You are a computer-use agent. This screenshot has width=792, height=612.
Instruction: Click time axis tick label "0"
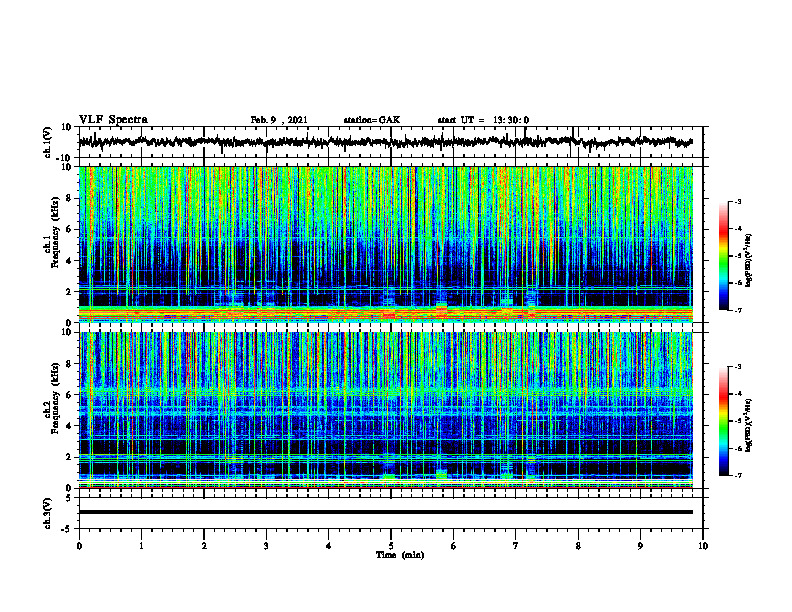[79, 546]
